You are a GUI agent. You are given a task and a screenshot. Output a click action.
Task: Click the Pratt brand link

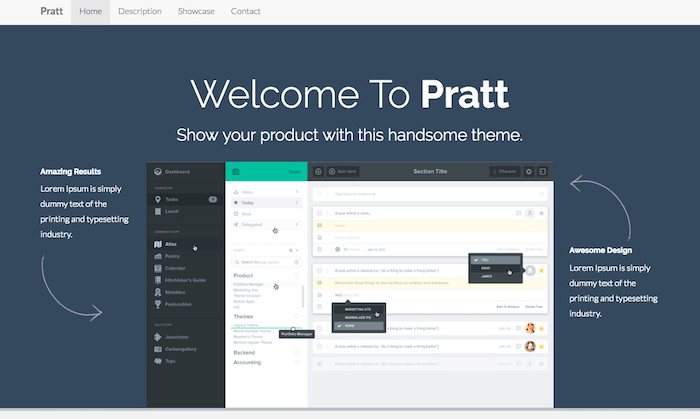coord(51,11)
